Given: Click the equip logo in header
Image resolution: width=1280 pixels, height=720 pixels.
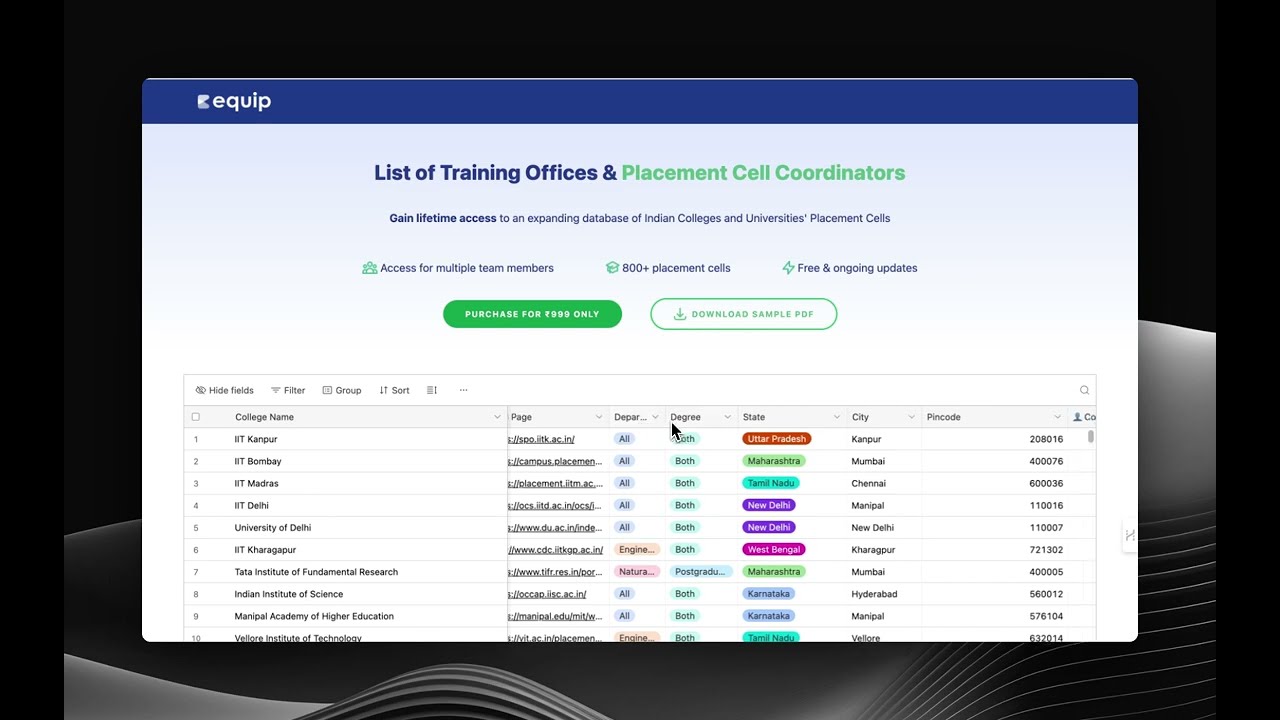Looking at the screenshot, I should coord(234,101).
